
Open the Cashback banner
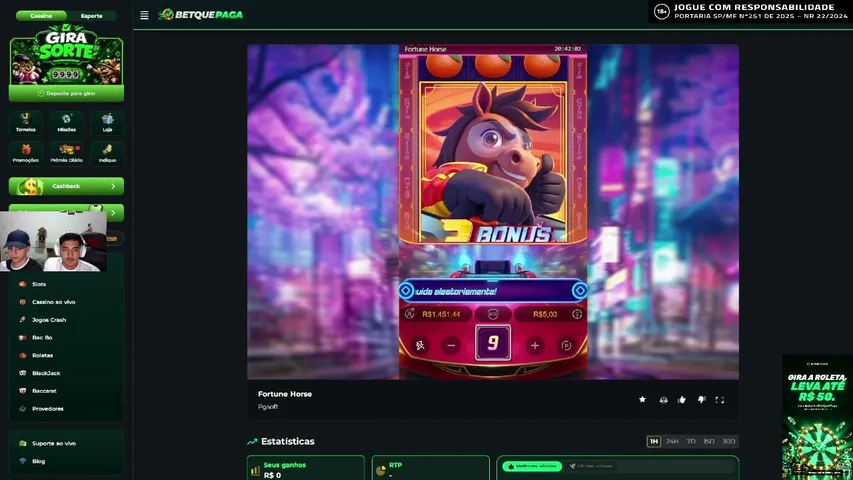[66, 186]
